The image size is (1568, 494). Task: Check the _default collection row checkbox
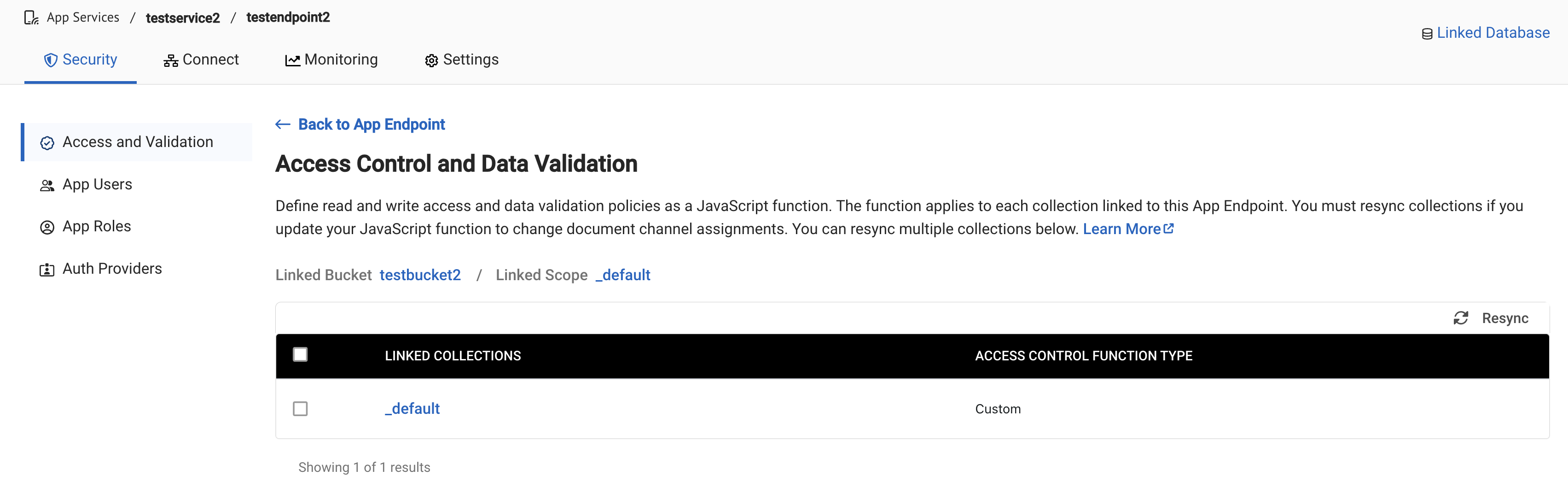point(300,409)
